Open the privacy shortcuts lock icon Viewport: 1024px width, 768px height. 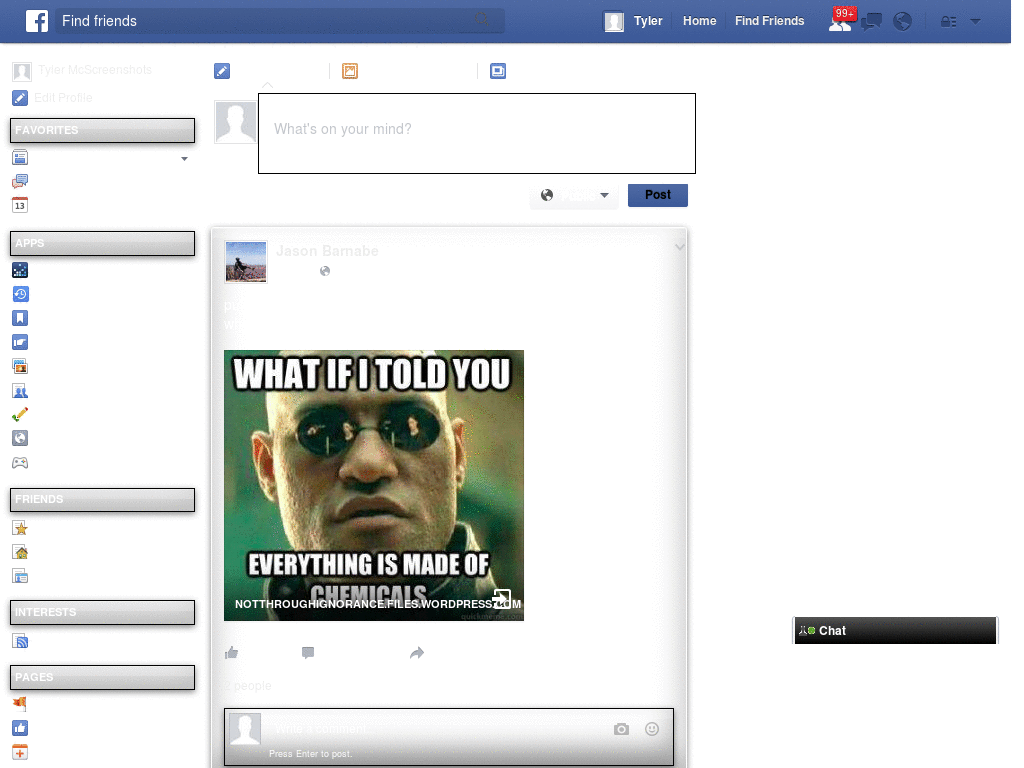point(948,22)
